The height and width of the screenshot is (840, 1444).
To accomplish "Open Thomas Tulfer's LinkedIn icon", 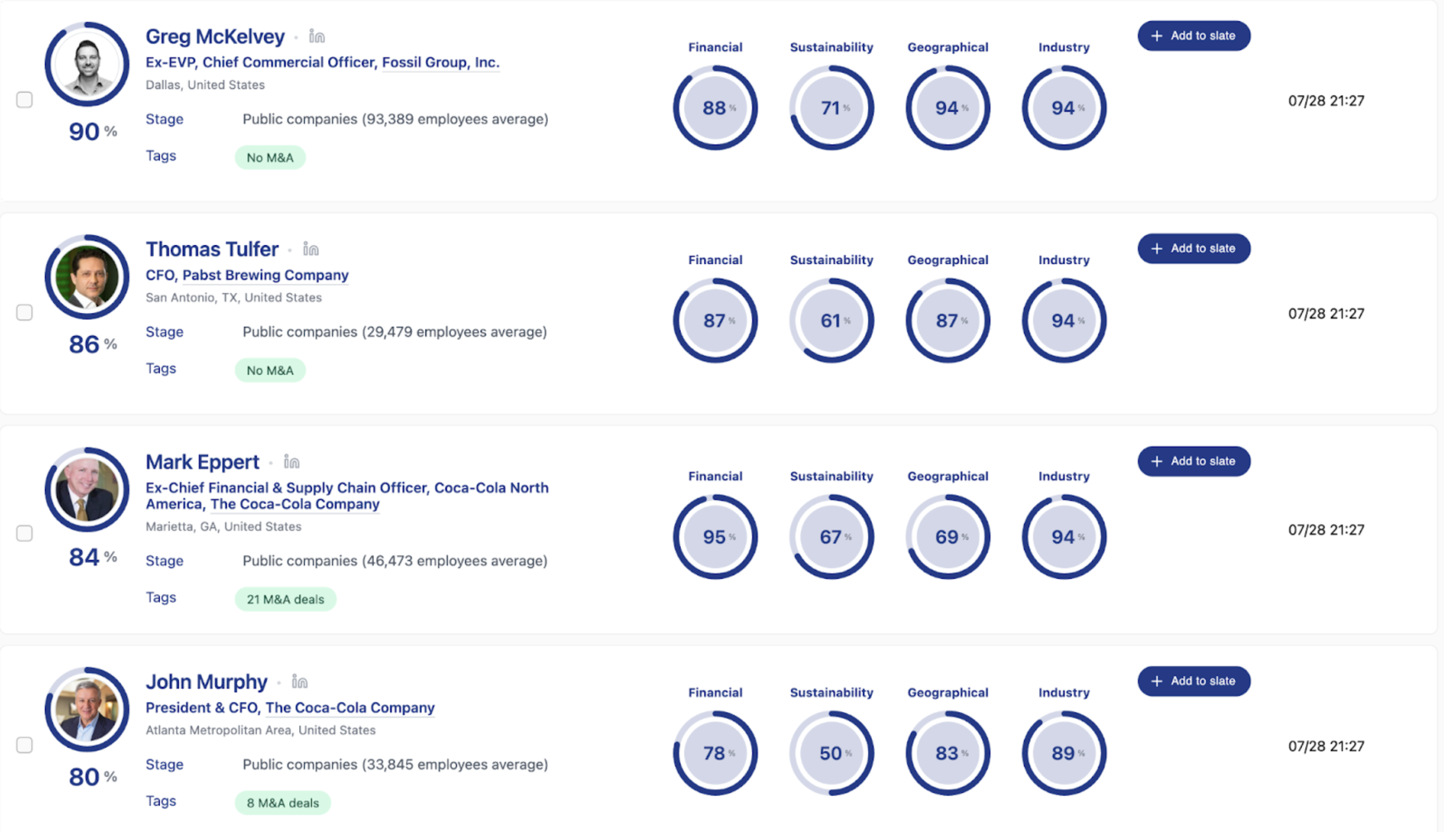I will click(x=311, y=249).
